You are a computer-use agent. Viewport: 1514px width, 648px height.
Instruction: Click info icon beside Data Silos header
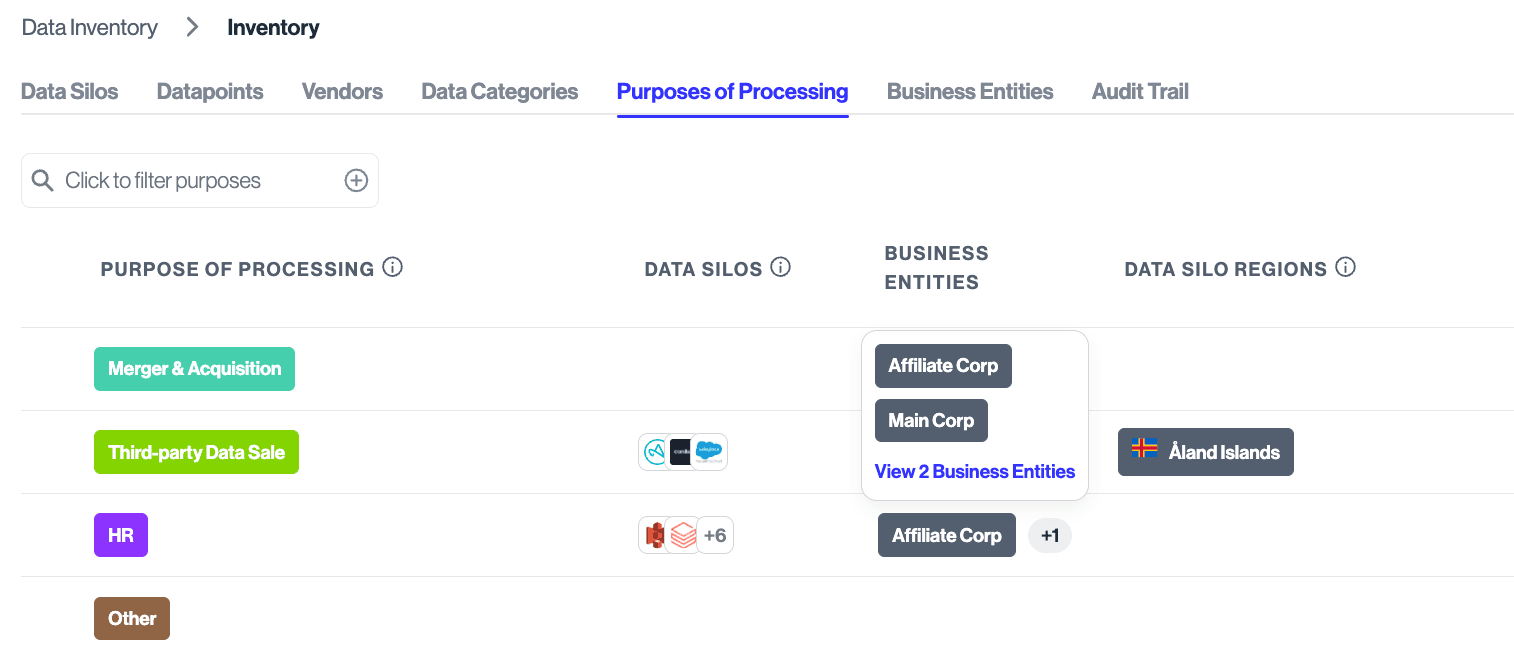(x=781, y=268)
